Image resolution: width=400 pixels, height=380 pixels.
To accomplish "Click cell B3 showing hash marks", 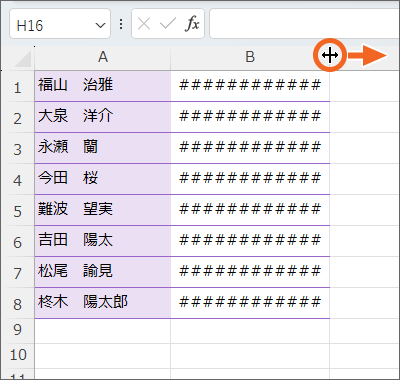I will point(250,148).
